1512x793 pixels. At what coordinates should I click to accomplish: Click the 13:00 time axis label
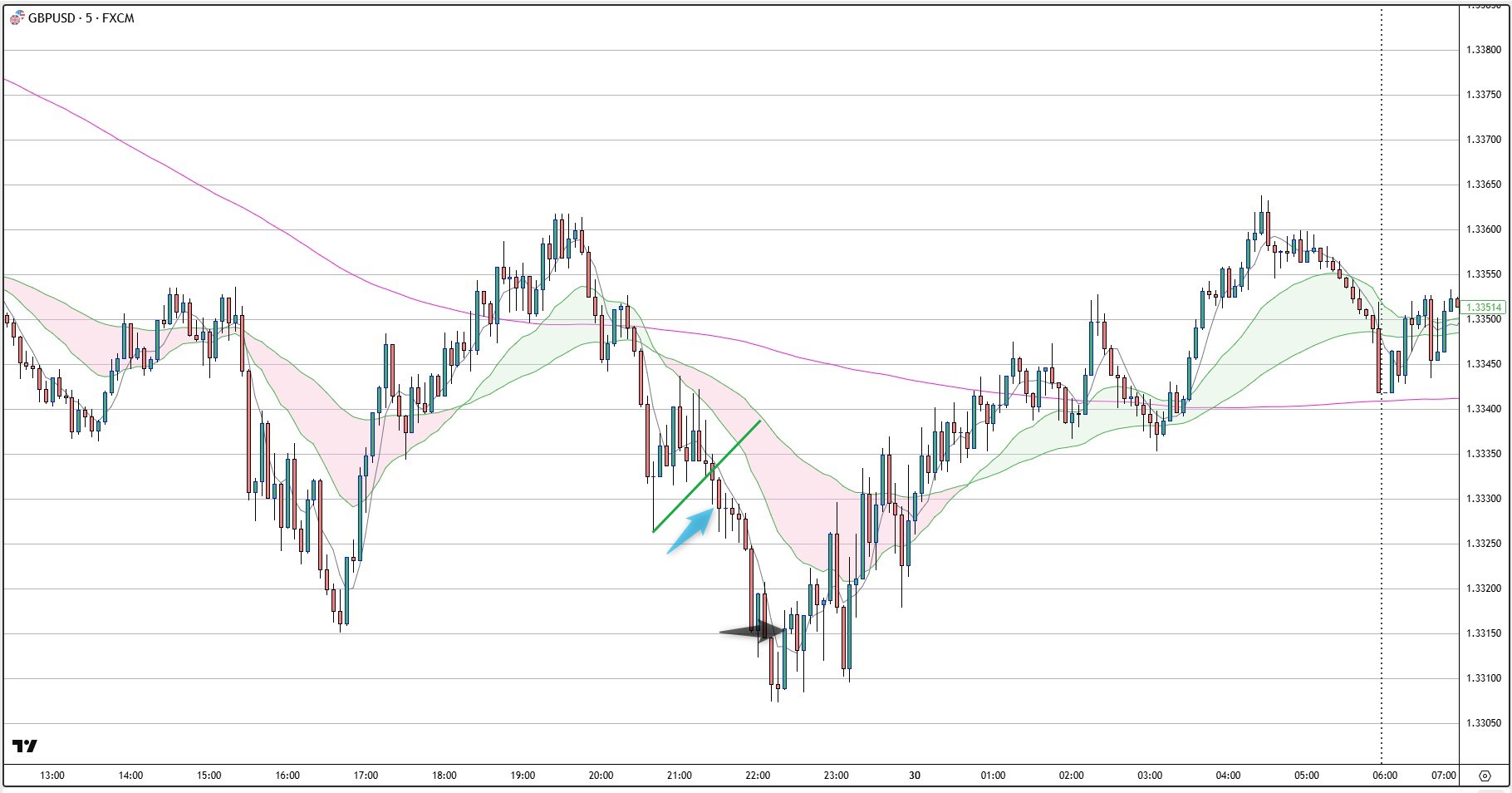[52, 776]
